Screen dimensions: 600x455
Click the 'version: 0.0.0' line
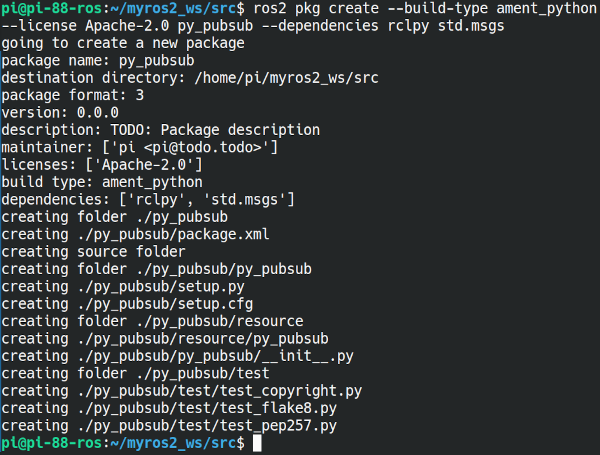coord(60,113)
